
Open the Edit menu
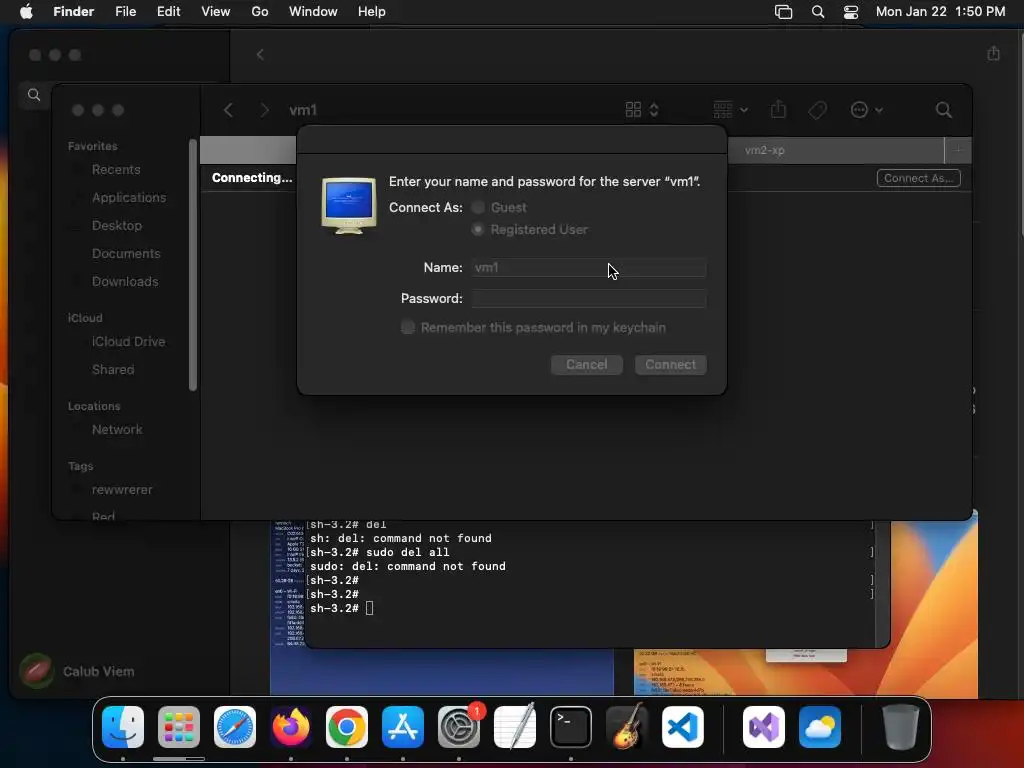point(168,12)
